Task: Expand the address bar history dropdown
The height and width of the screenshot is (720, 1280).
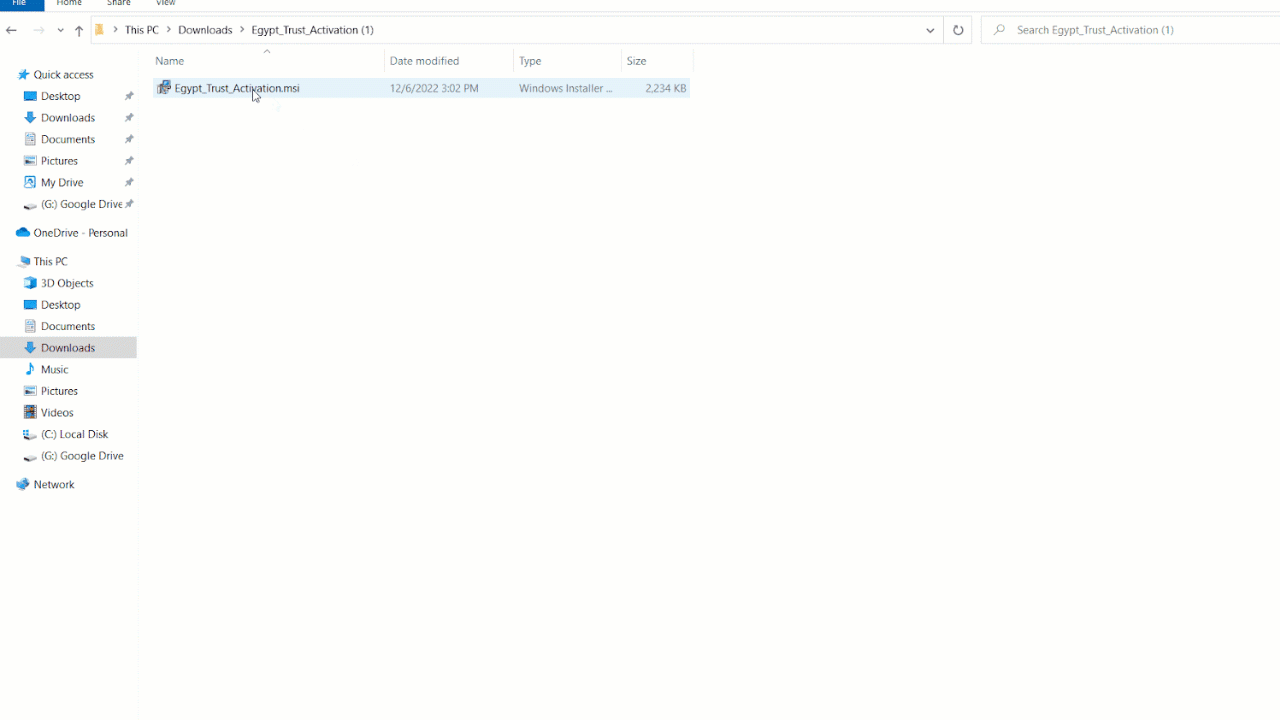Action: [930, 30]
